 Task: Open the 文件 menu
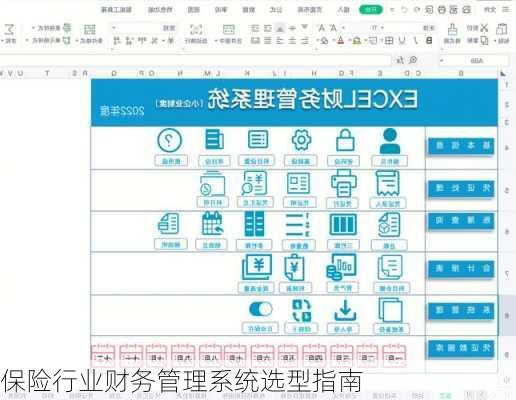coord(490,10)
